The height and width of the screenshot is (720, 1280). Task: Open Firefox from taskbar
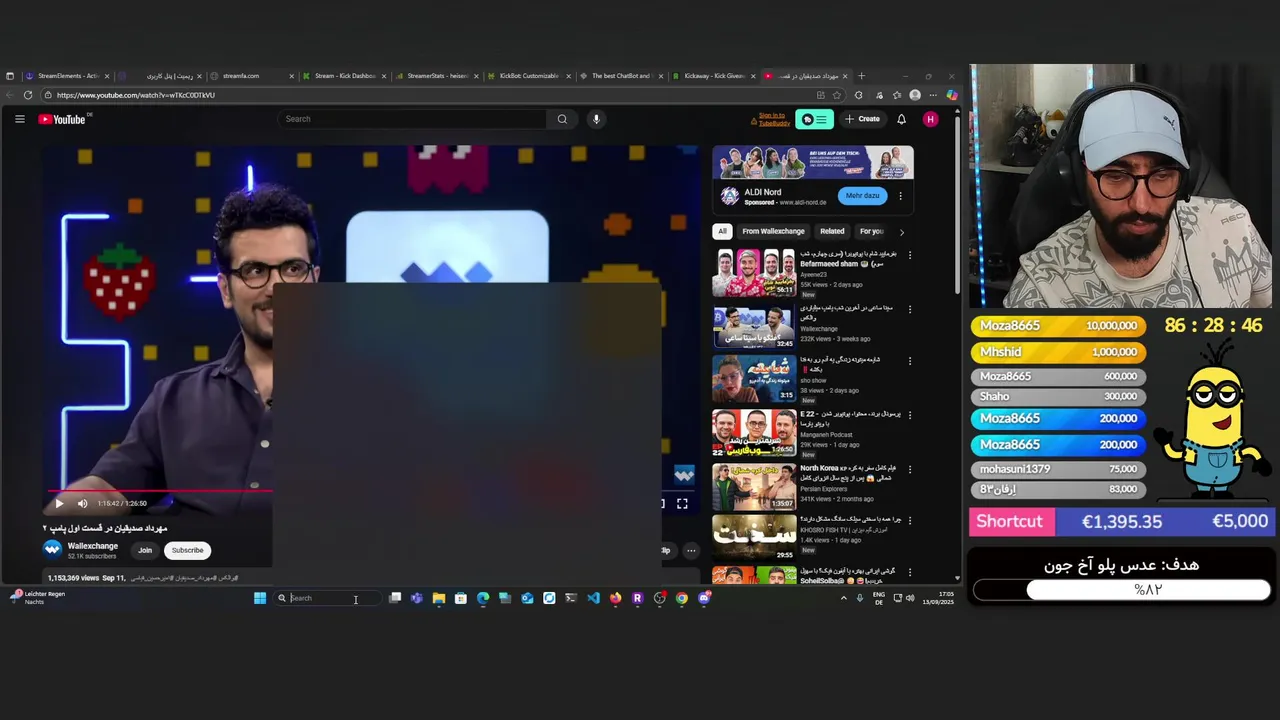coord(615,598)
